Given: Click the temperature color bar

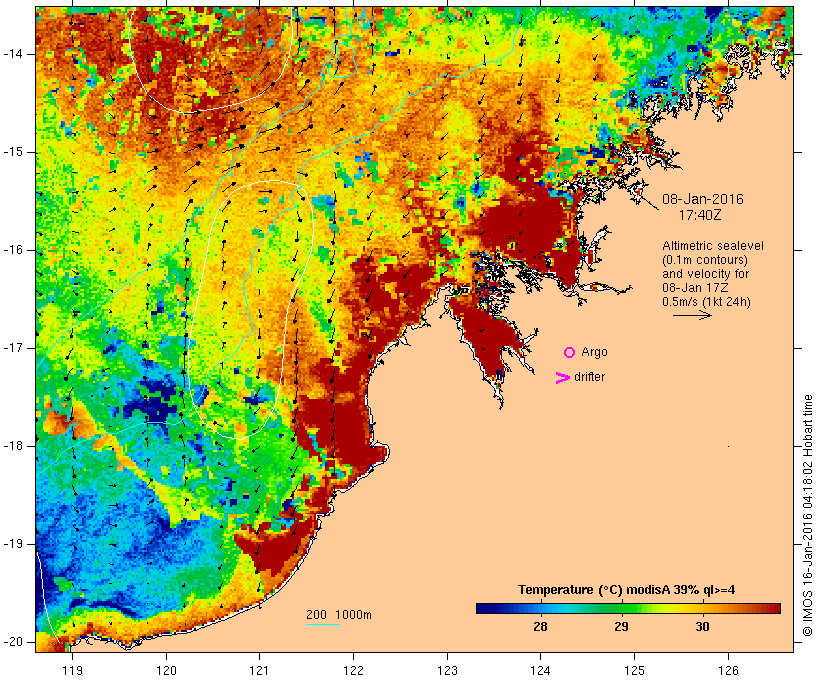Looking at the screenshot, I should pyautogui.click(x=628, y=608).
